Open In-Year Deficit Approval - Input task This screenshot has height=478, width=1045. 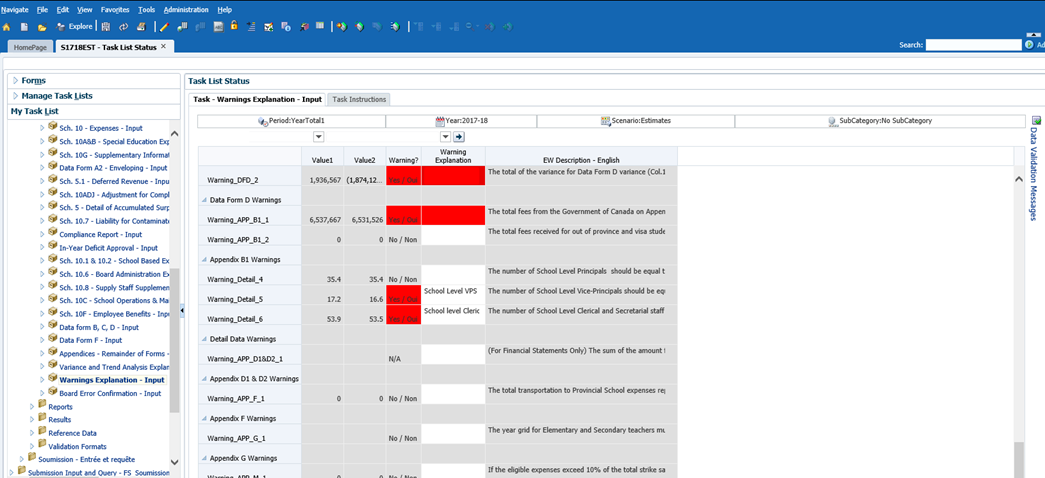pos(108,248)
